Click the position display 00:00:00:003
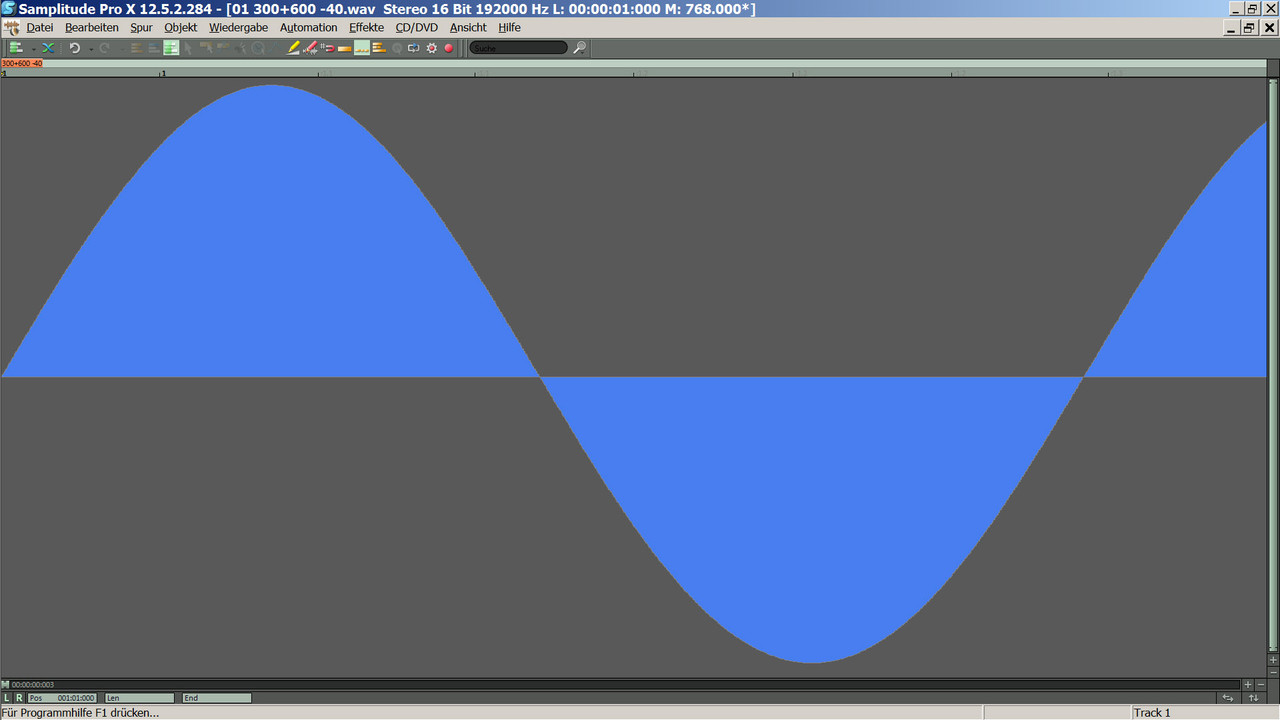 33,685
